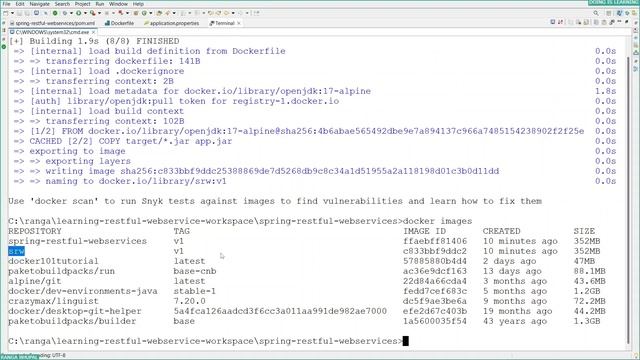Viewport: 640px width, 360px height.
Task: Open the Search menu
Action: coord(62,4)
